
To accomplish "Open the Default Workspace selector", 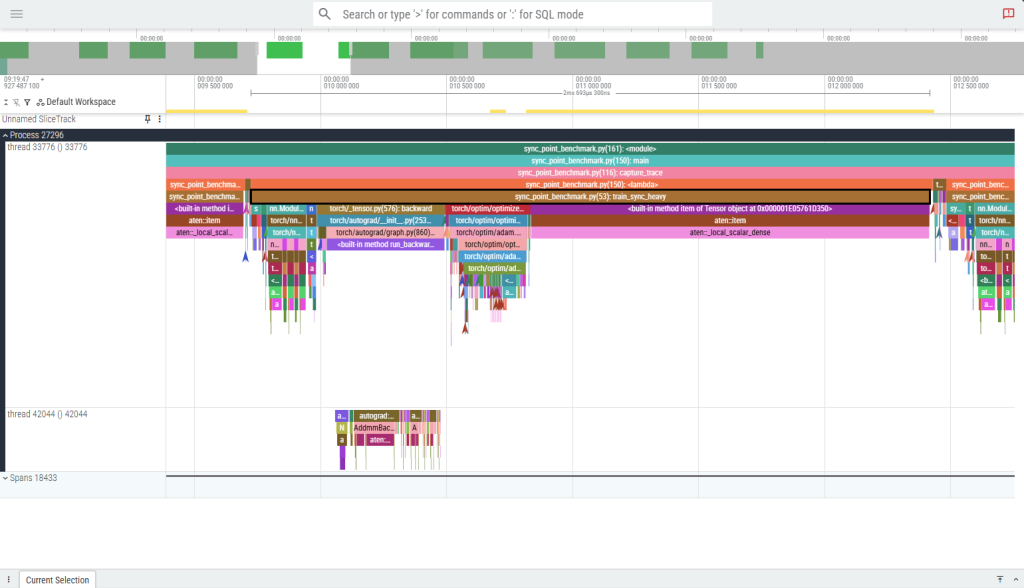I will [75, 102].
